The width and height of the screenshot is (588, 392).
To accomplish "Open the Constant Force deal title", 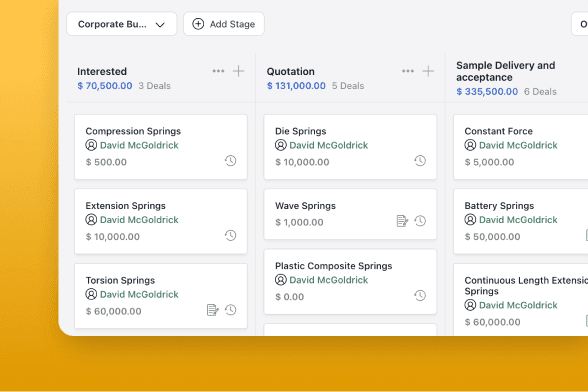I will pyautogui.click(x=498, y=131).
